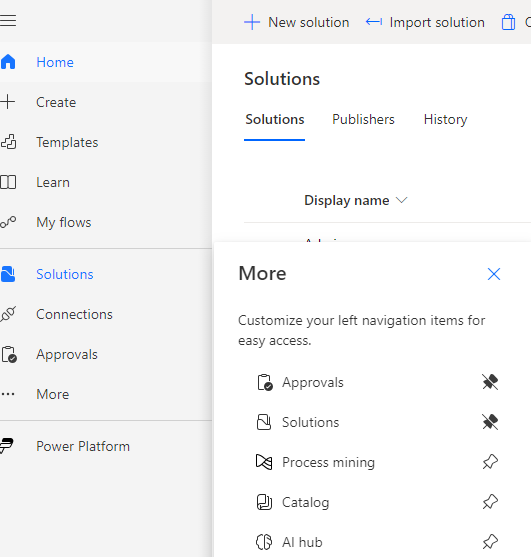Open Catalog from the More panel
The image size is (531, 557).
pyautogui.click(x=305, y=502)
